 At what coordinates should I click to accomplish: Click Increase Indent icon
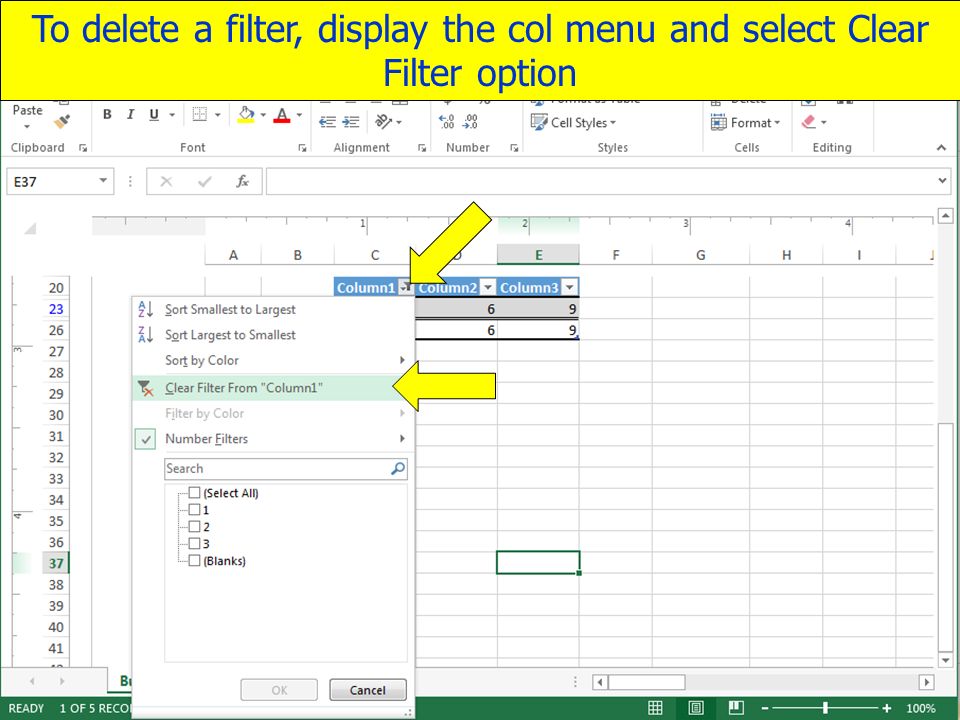(x=351, y=122)
